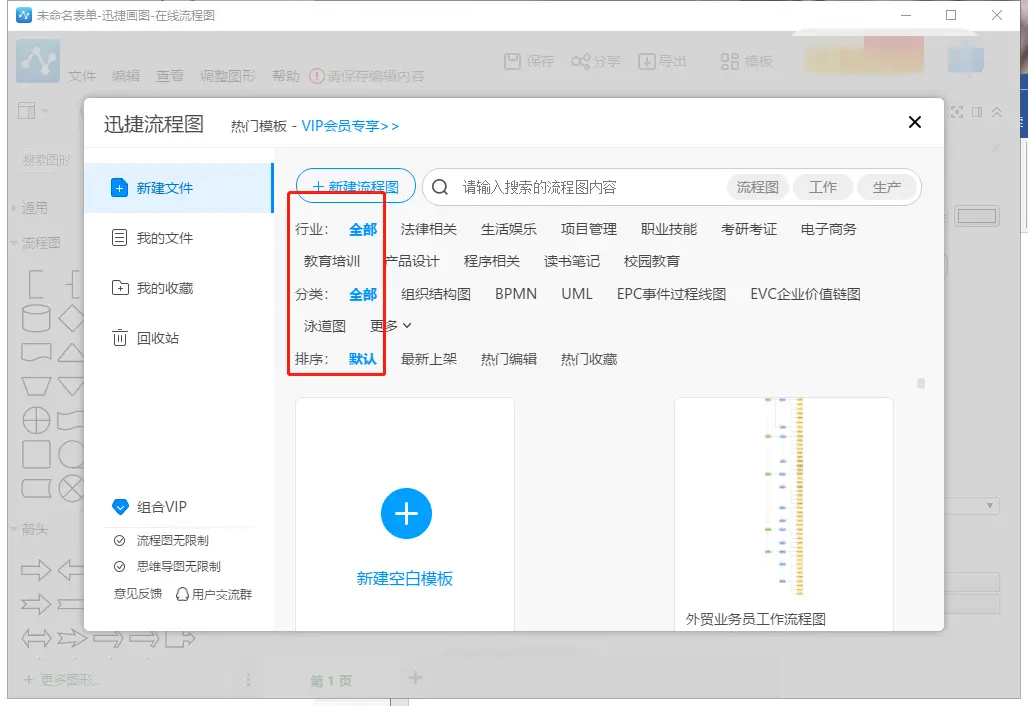Screen dimensions: 1028x706
Task: Open the 外贸业务员工作流程图 template thumbnail
Action: pos(783,498)
